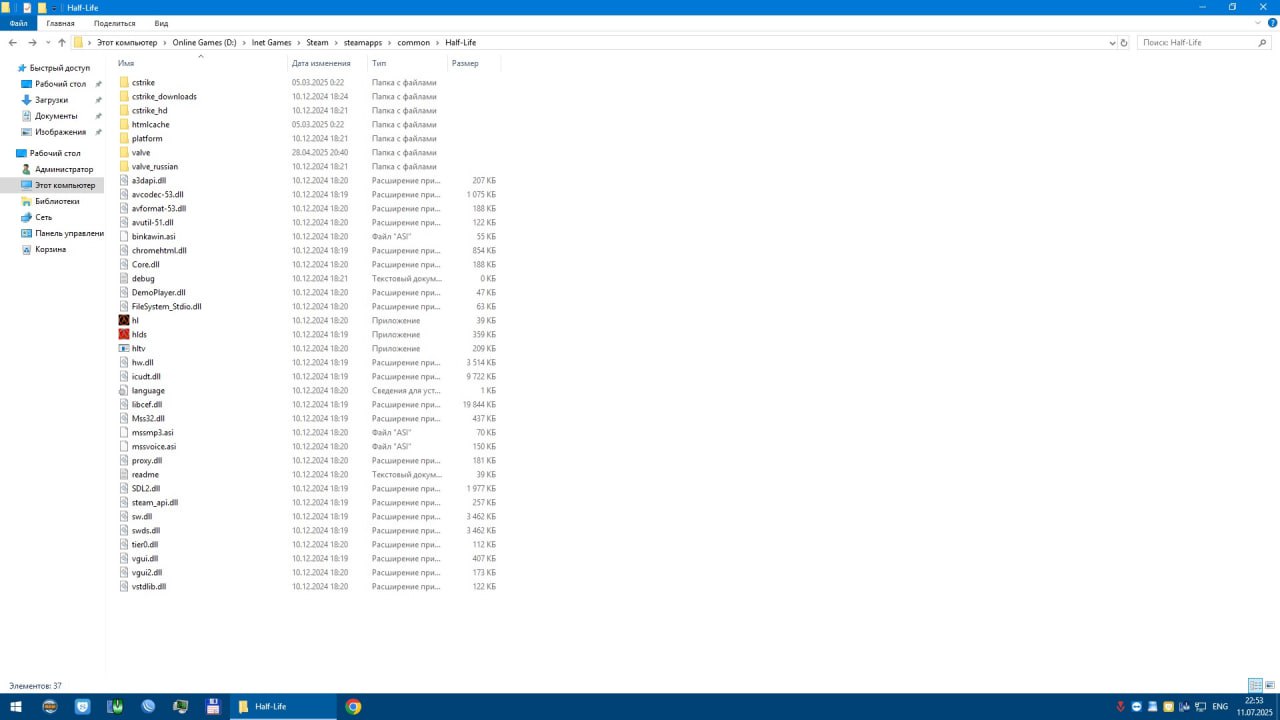Switch to the Главная ribbon tab
The width and height of the screenshot is (1280, 720).
click(60, 22)
